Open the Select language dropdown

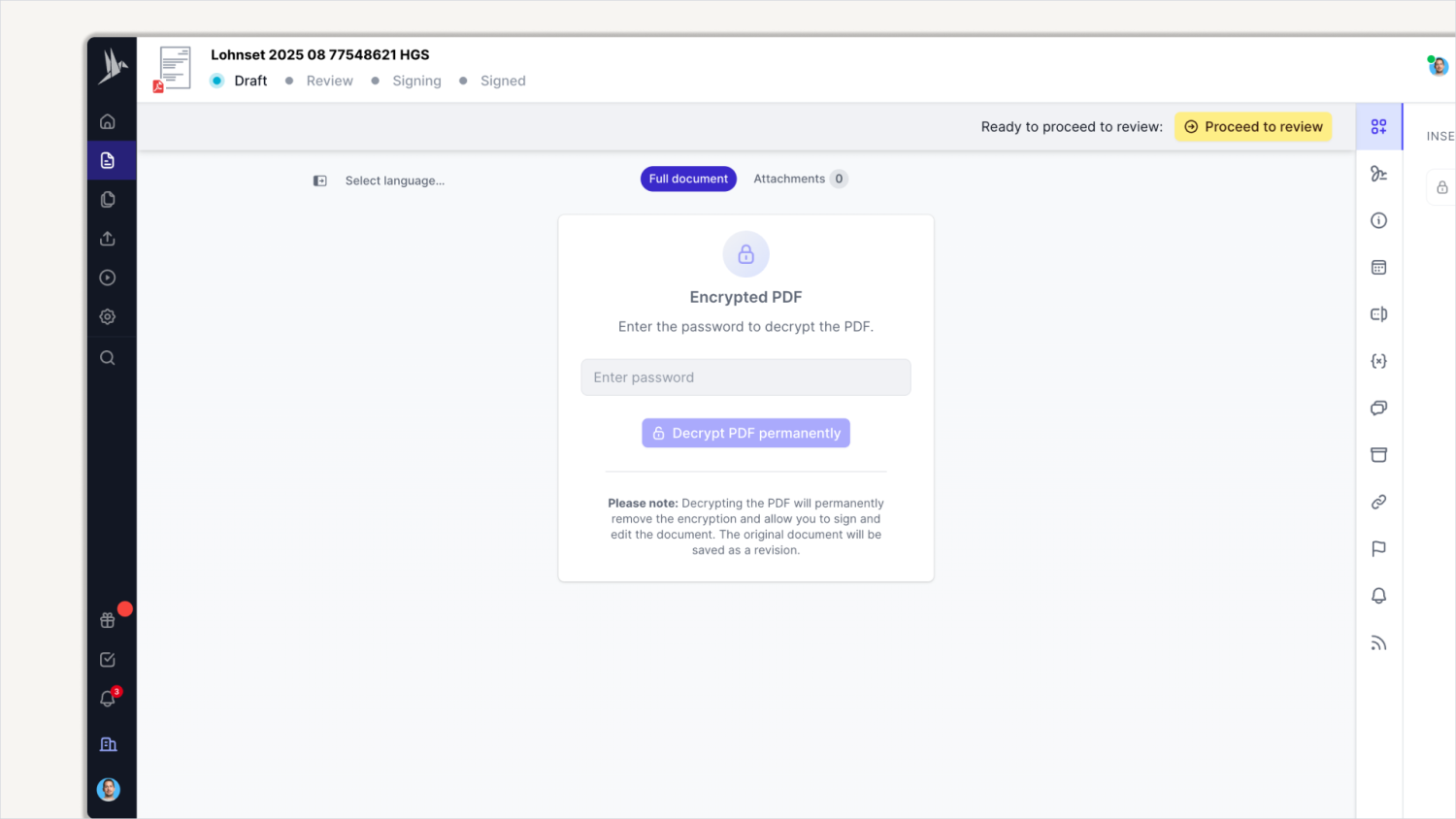394,180
